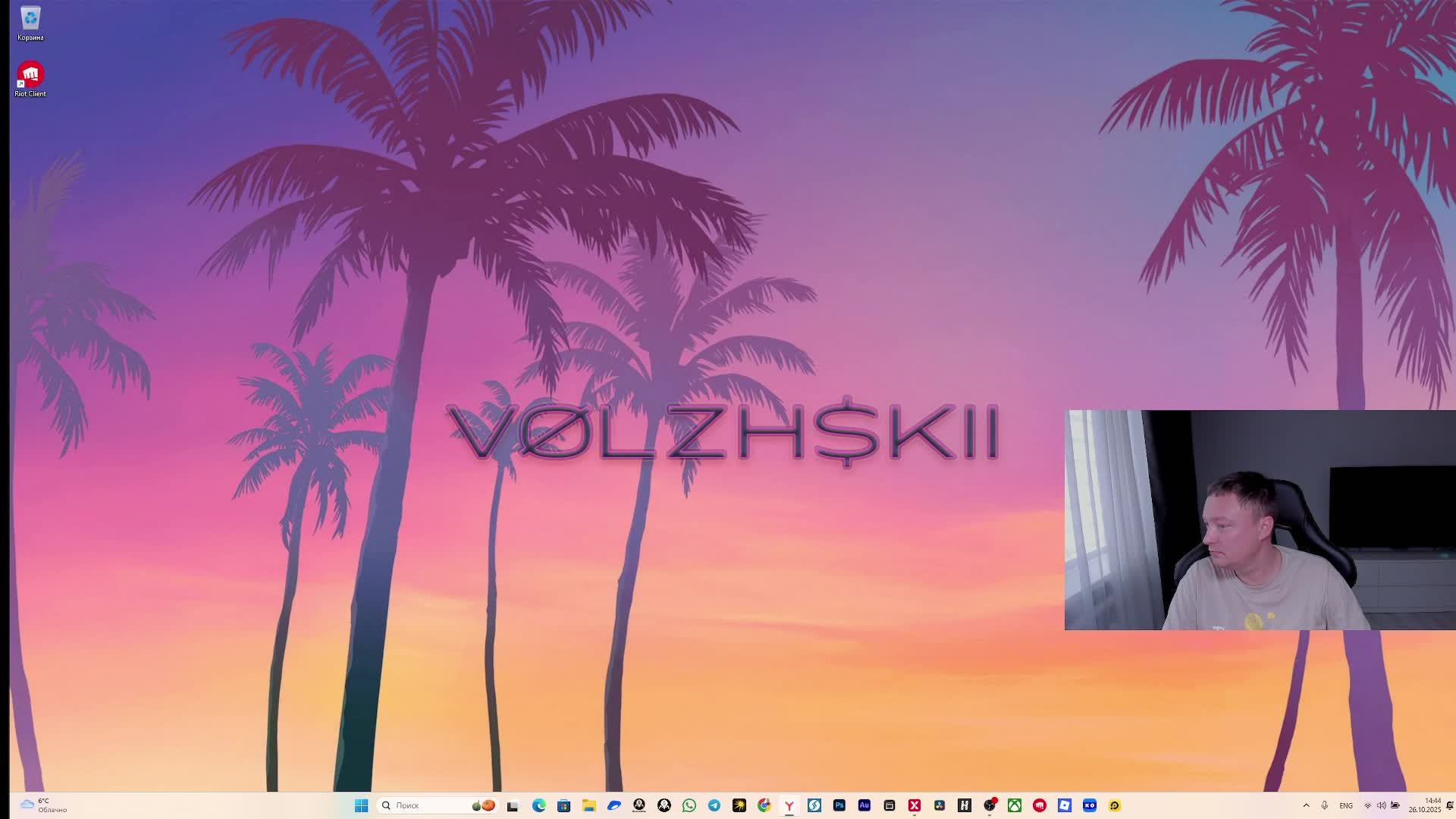
Task: Open the Xbox app from the taskbar
Action: 1015,805
